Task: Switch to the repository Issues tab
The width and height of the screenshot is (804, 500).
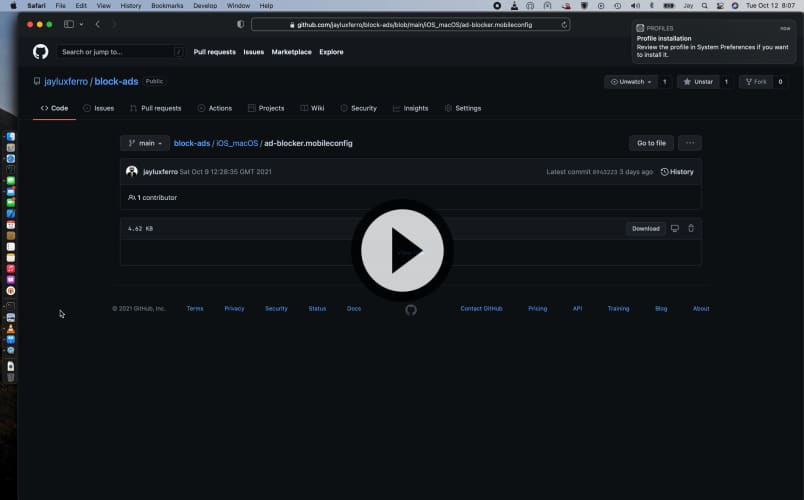Action: pos(98,108)
